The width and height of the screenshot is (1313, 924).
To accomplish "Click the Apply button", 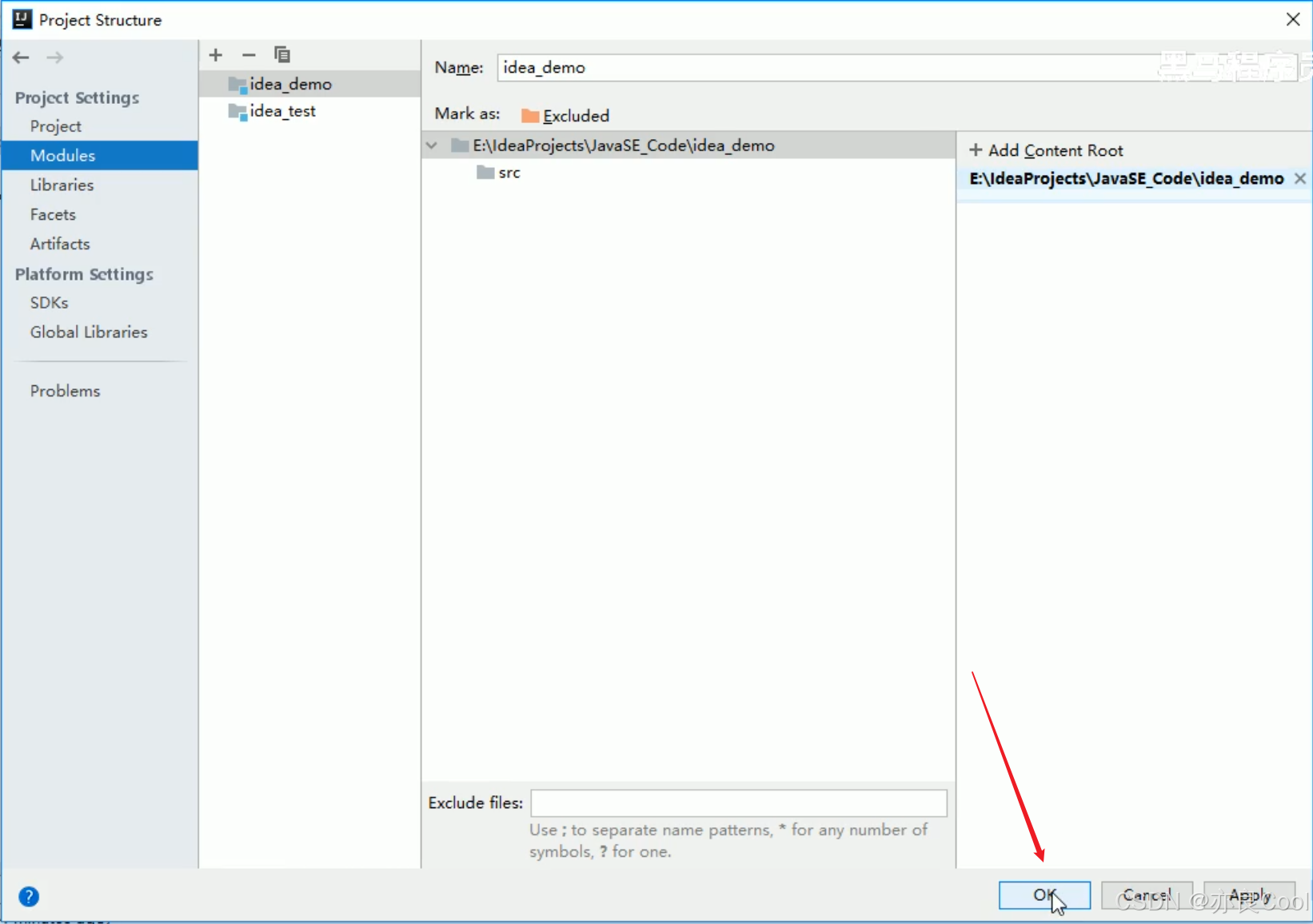I will [x=1249, y=895].
